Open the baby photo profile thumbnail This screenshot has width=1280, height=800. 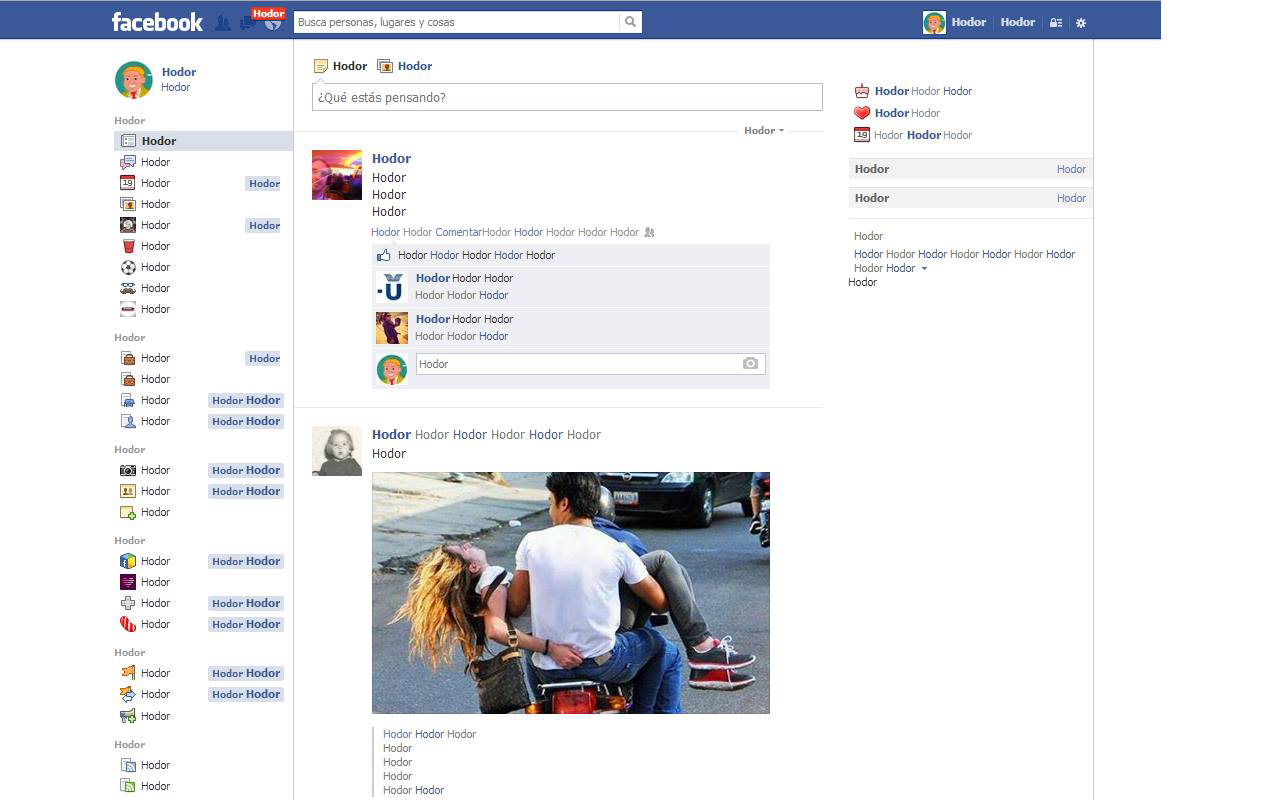[337, 451]
